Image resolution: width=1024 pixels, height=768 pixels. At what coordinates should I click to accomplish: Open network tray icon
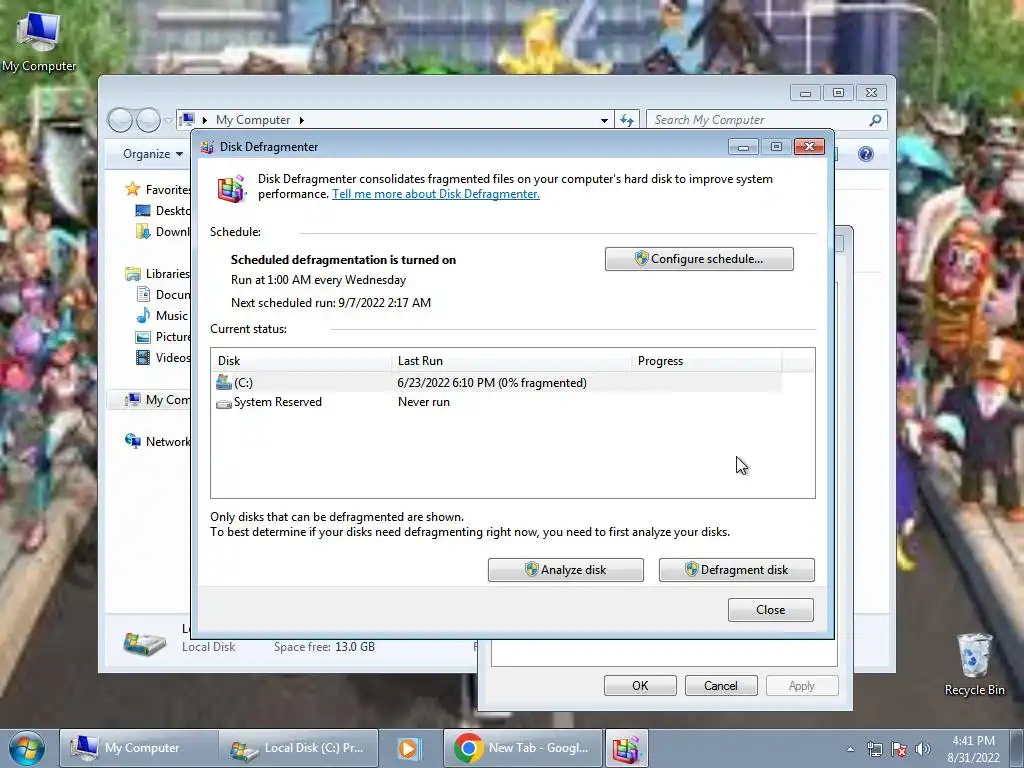874,749
